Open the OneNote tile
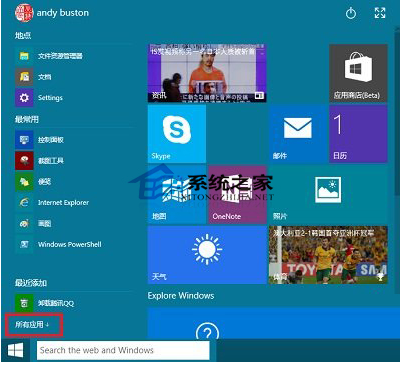This screenshot has width=400, height=366. click(237, 195)
